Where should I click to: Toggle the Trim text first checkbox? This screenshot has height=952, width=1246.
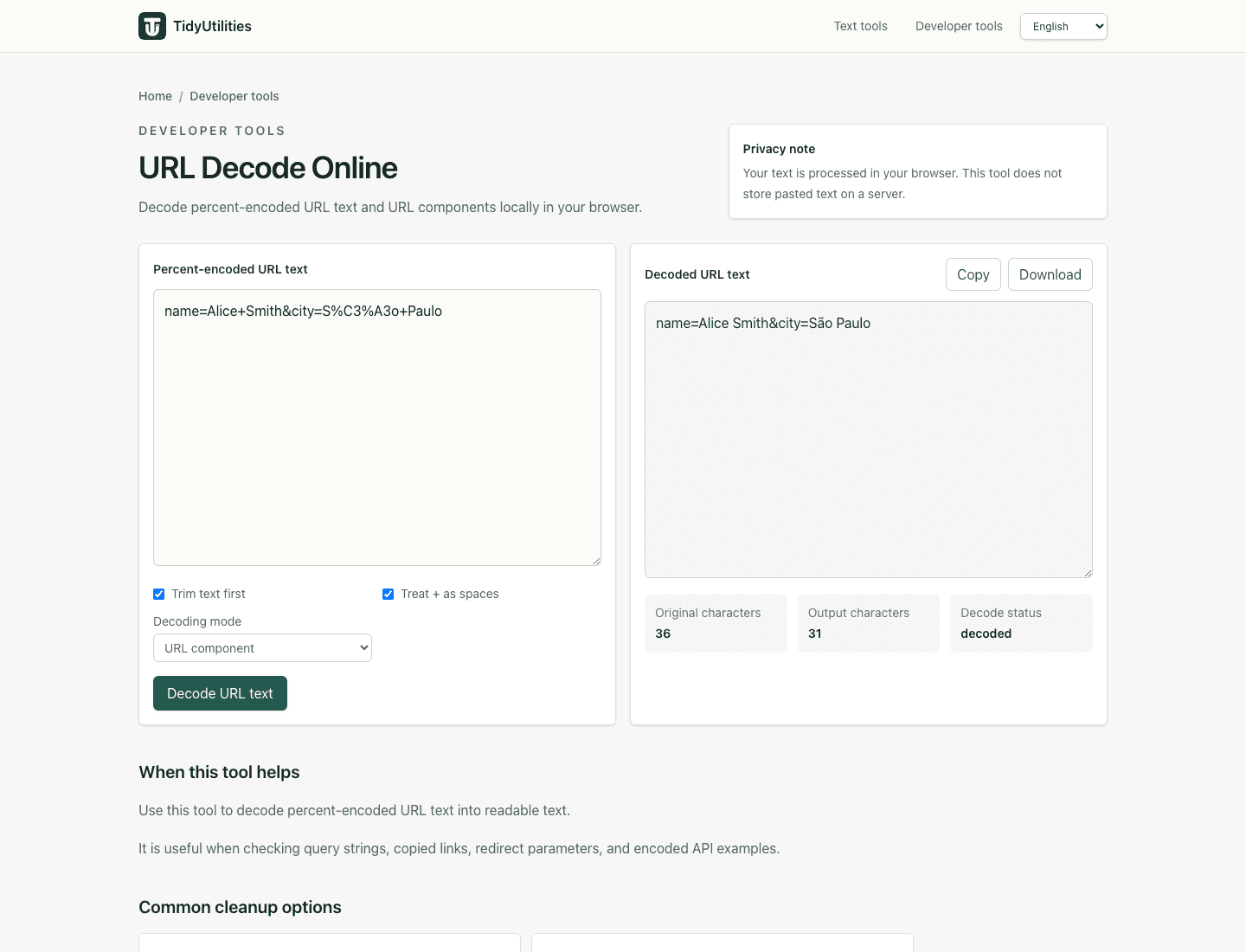(159, 594)
